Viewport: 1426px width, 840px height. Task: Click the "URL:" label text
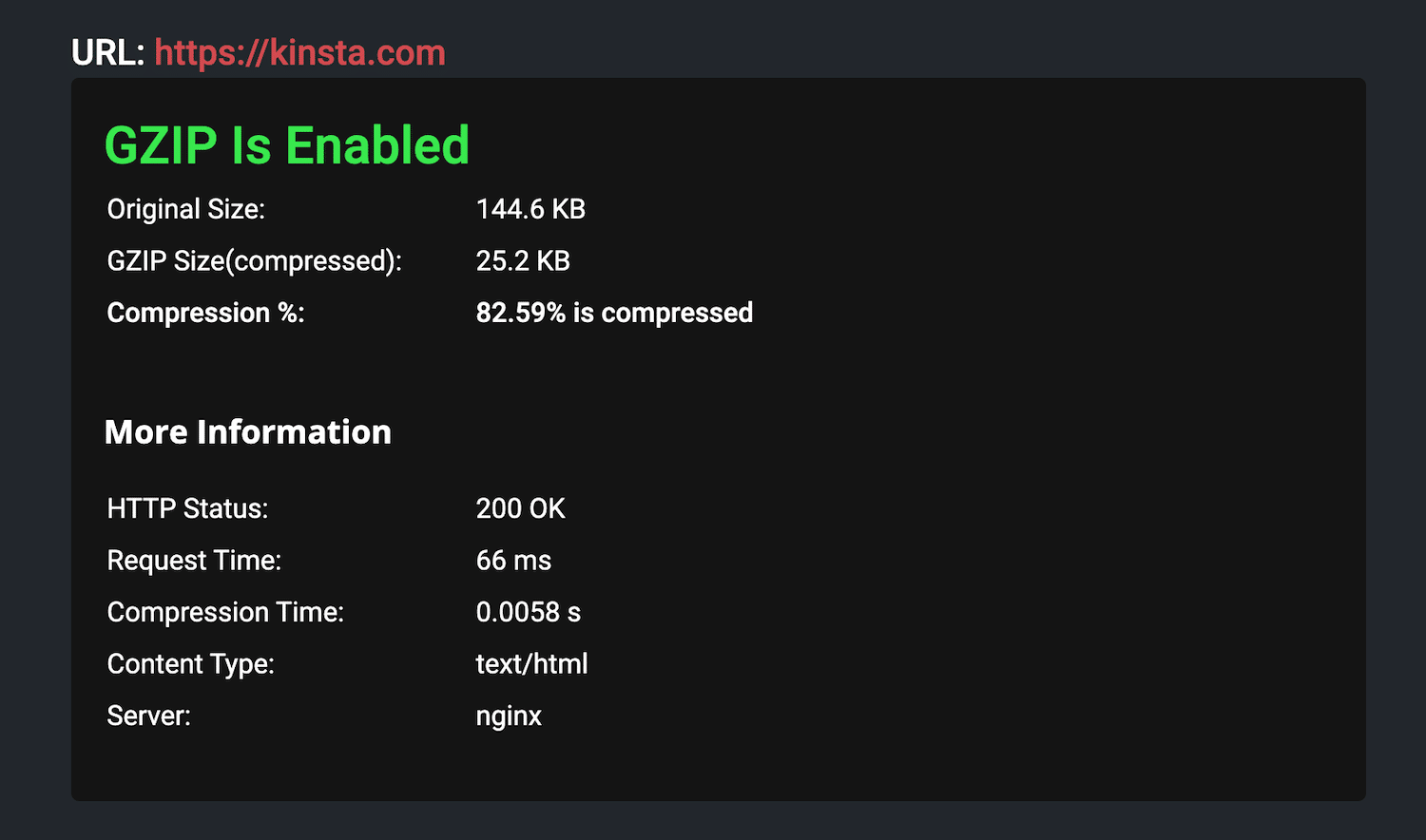pos(107,53)
